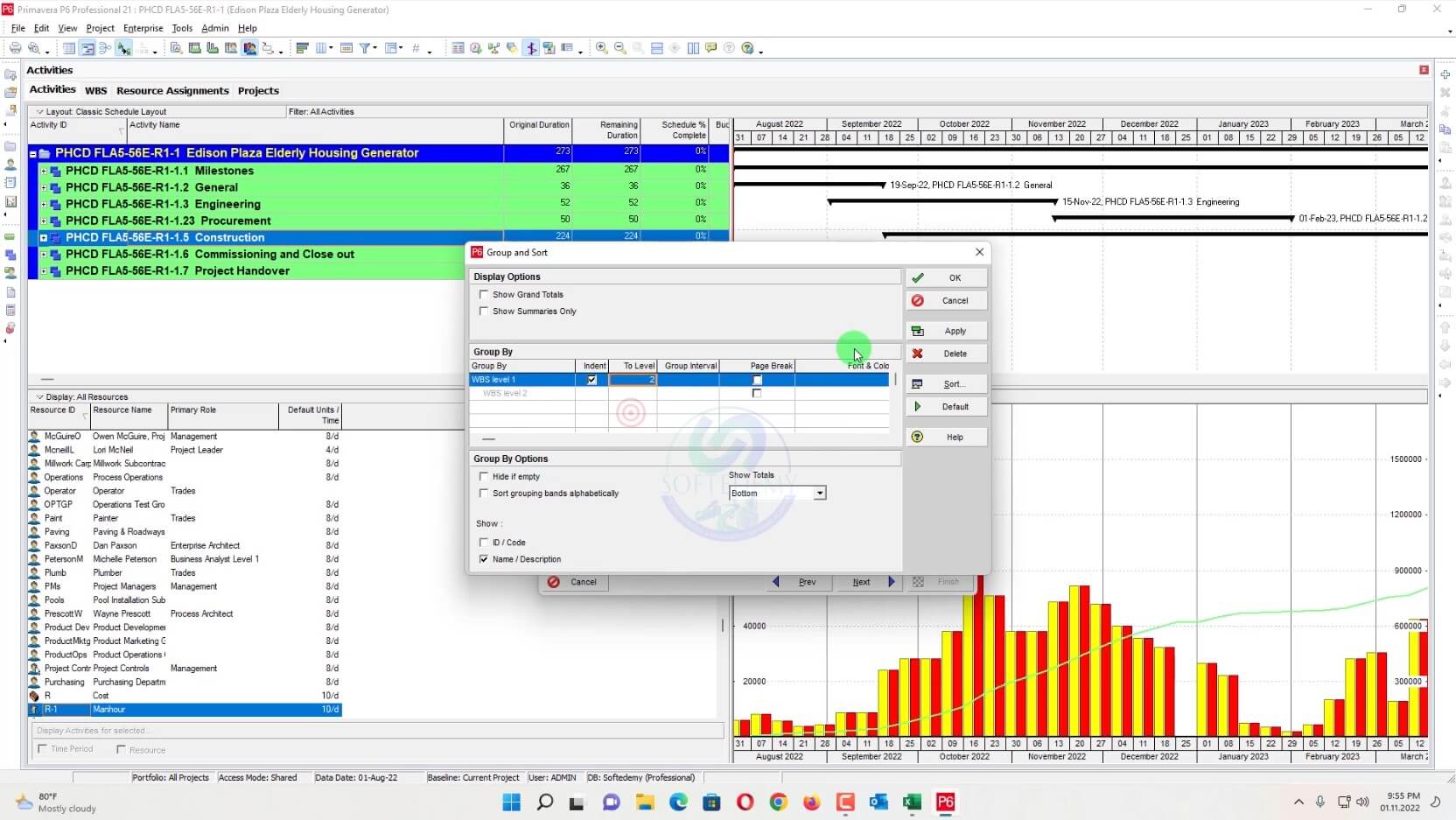The height and width of the screenshot is (820, 1456).
Task: Zoom in the Gantt timescale
Action: [601, 48]
